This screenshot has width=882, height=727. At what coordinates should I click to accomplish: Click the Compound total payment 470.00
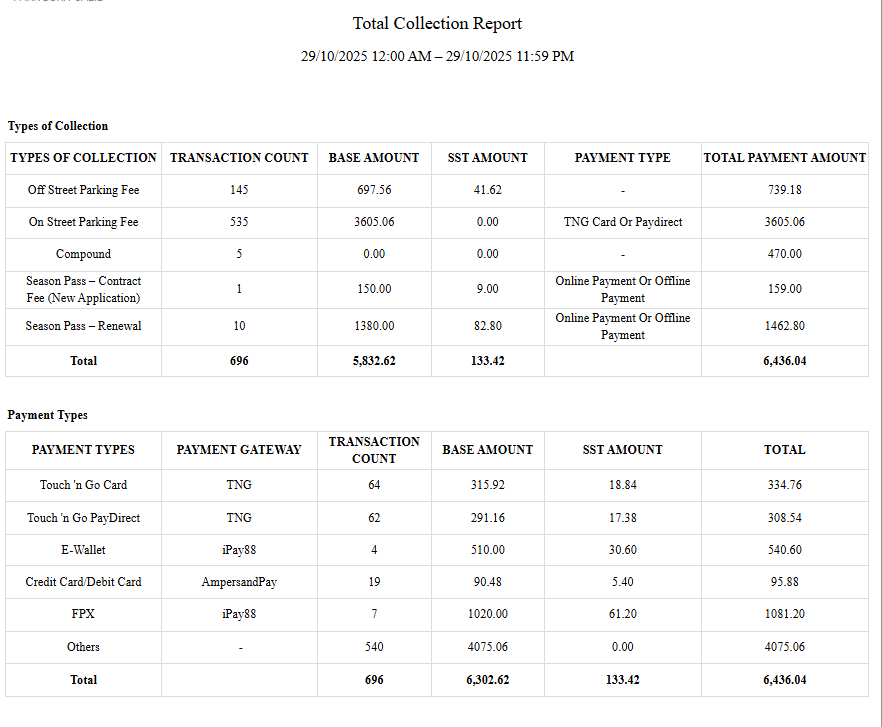coord(784,254)
